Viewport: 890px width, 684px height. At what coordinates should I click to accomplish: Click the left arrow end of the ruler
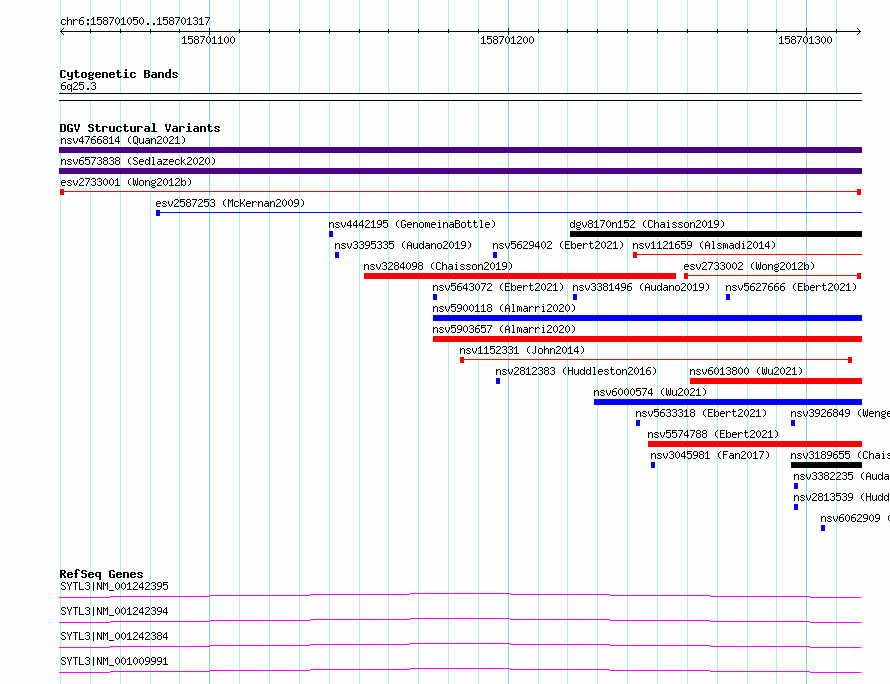click(x=62, y=31)
